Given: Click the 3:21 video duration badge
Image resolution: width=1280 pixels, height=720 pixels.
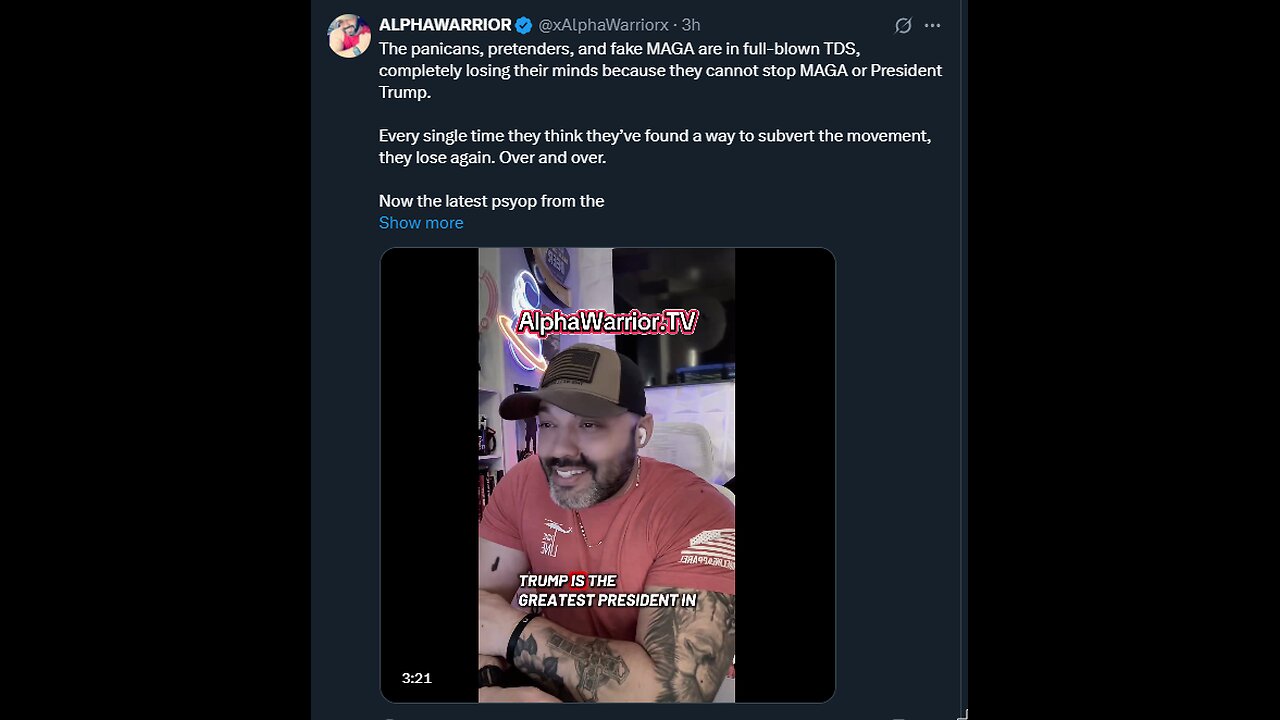Looking at the screenshot, I should point(417,678).
